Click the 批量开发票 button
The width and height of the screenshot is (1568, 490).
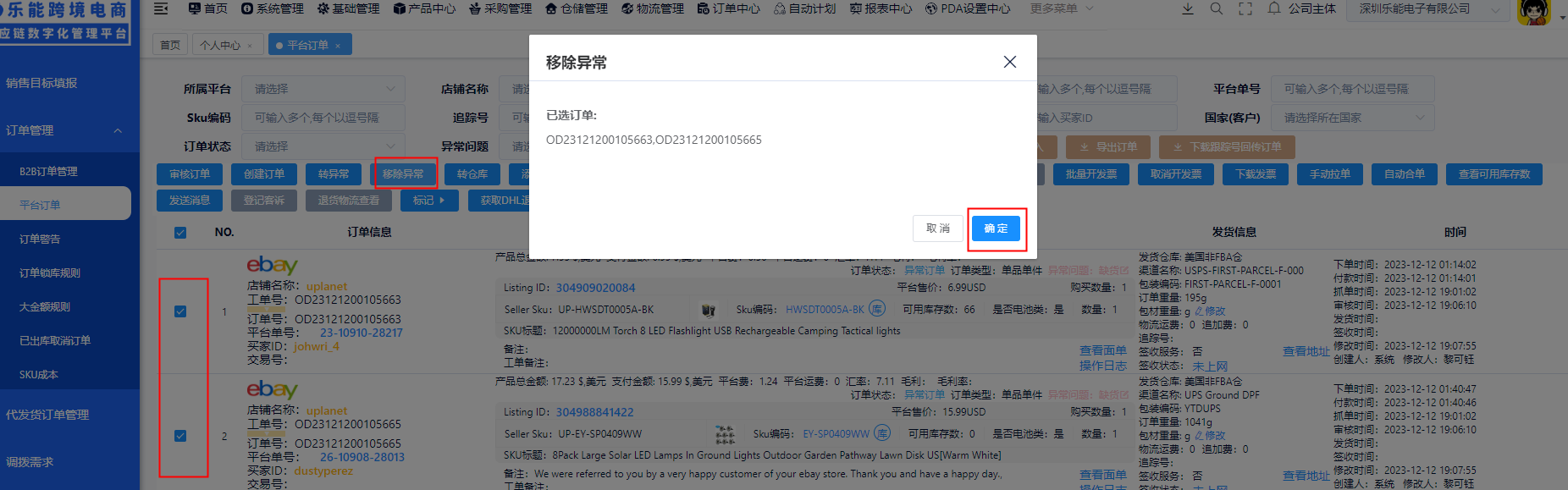pyautogui.click(x=1091, y=174)
